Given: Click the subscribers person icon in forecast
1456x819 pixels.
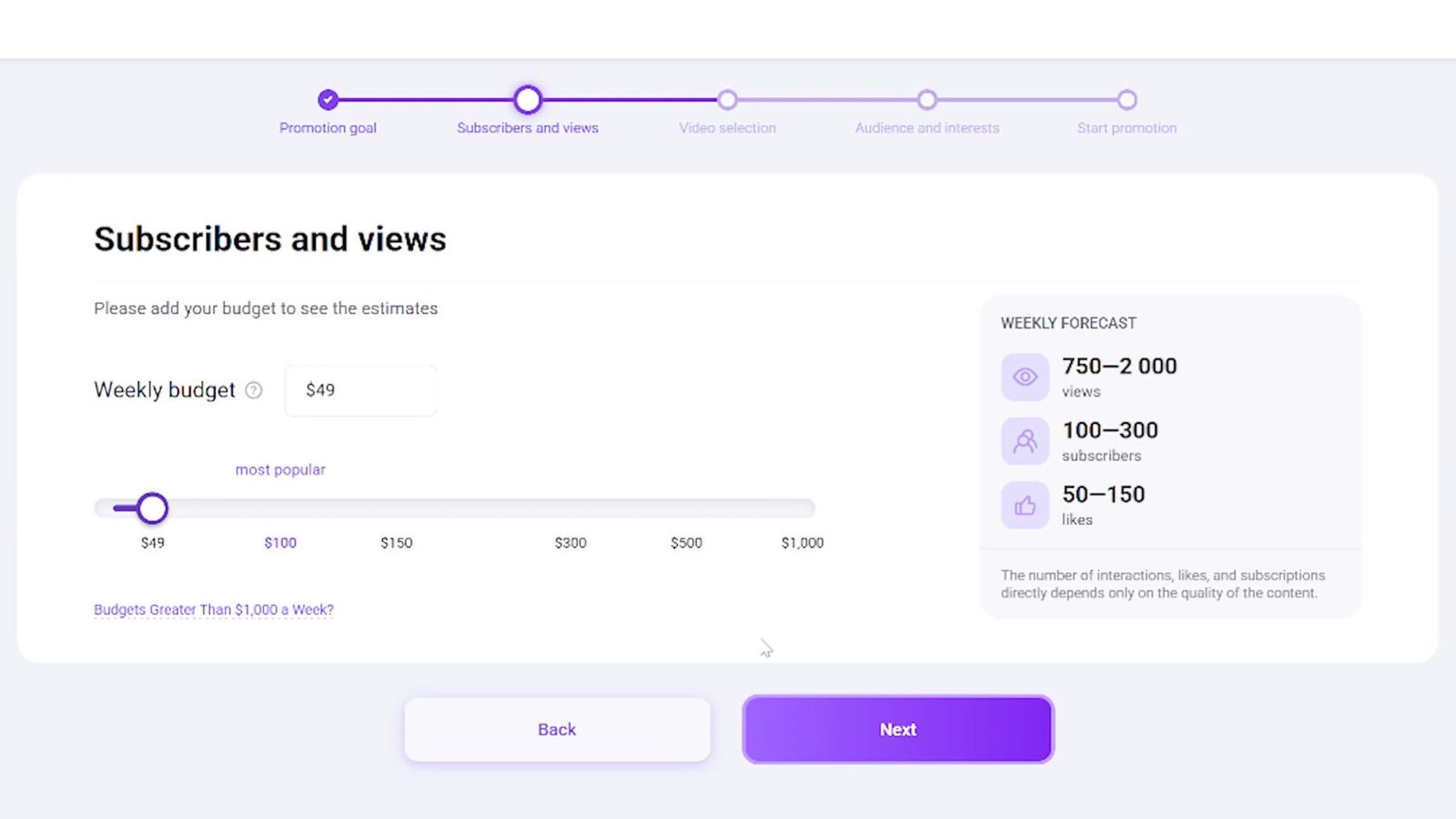Looking at the screenshot, I should (1025, 441).
